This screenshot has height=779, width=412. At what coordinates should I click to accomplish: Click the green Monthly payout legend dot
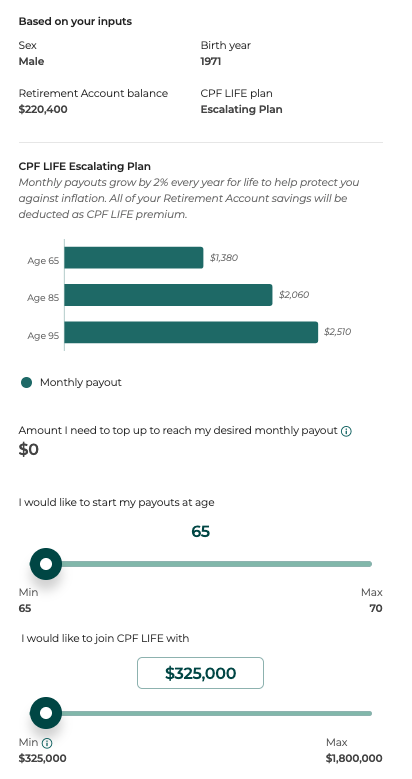point(26,383)
